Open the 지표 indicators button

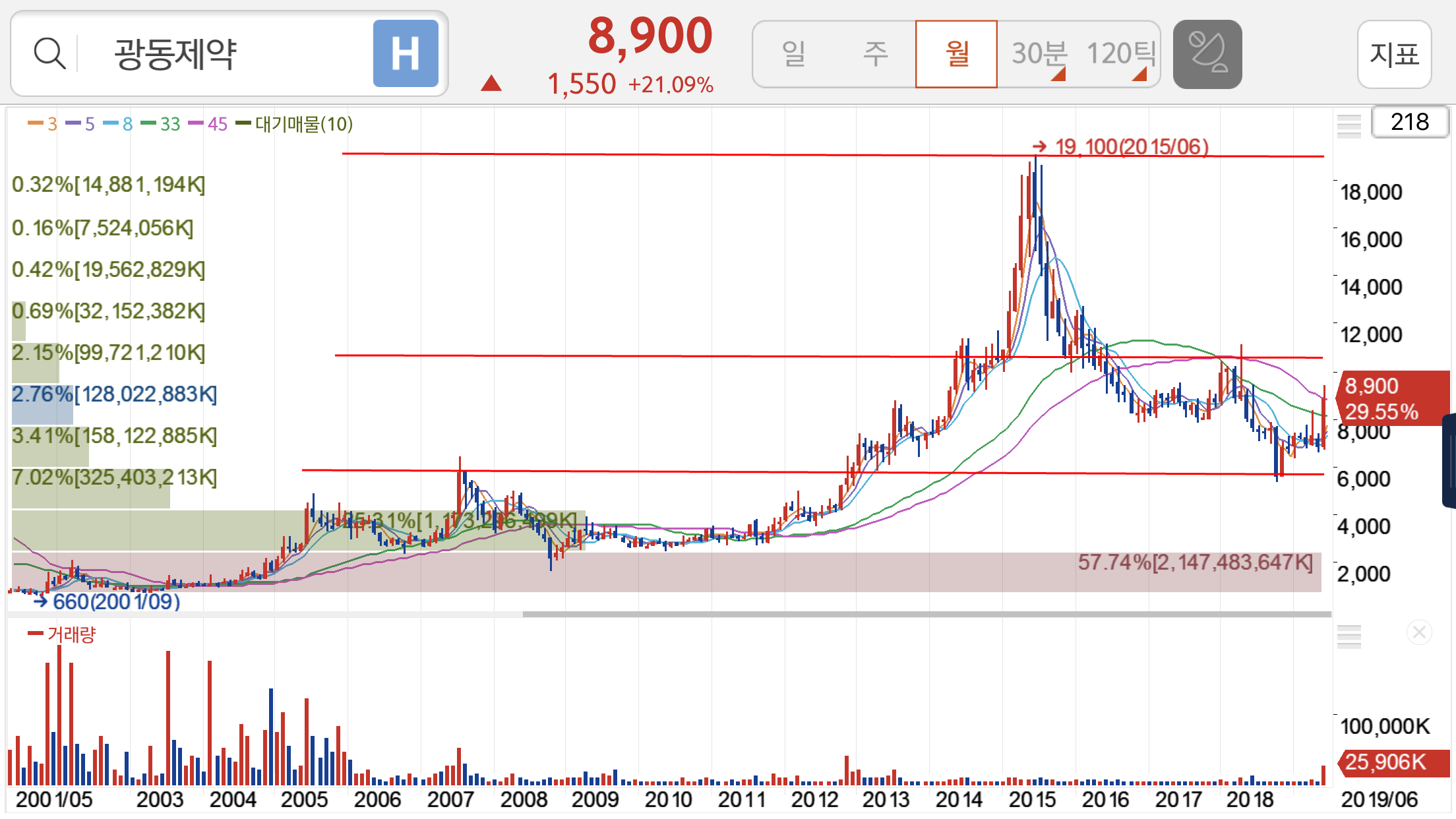1394,54
